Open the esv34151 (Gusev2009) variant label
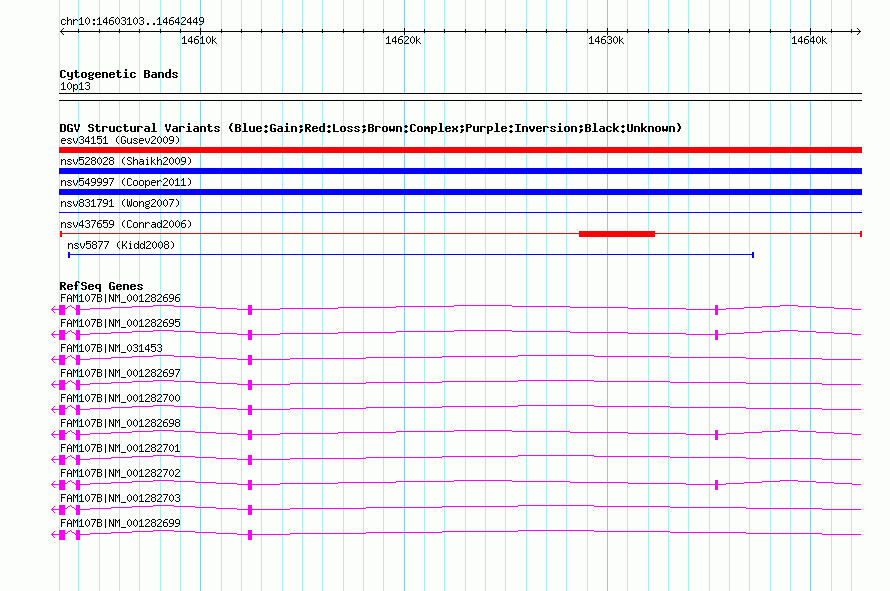Screen dimensions: 890x591 click(x=120, y=140)
